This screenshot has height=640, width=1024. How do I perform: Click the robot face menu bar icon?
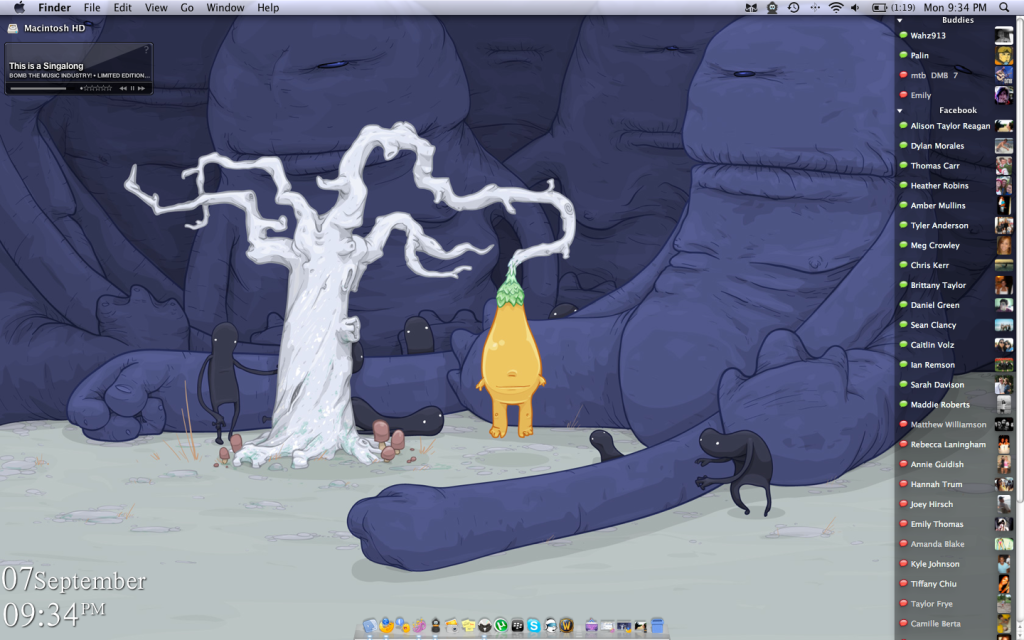pyautogui.click(x=773, y=7)
